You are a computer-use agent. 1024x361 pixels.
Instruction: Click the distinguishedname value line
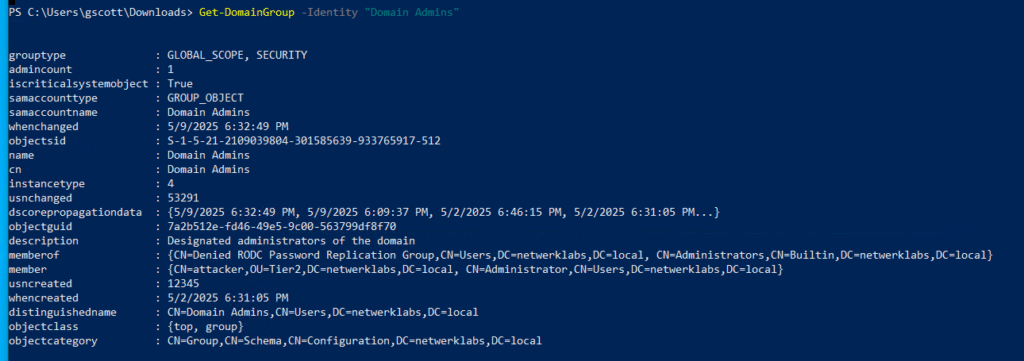tap(323, 312)
